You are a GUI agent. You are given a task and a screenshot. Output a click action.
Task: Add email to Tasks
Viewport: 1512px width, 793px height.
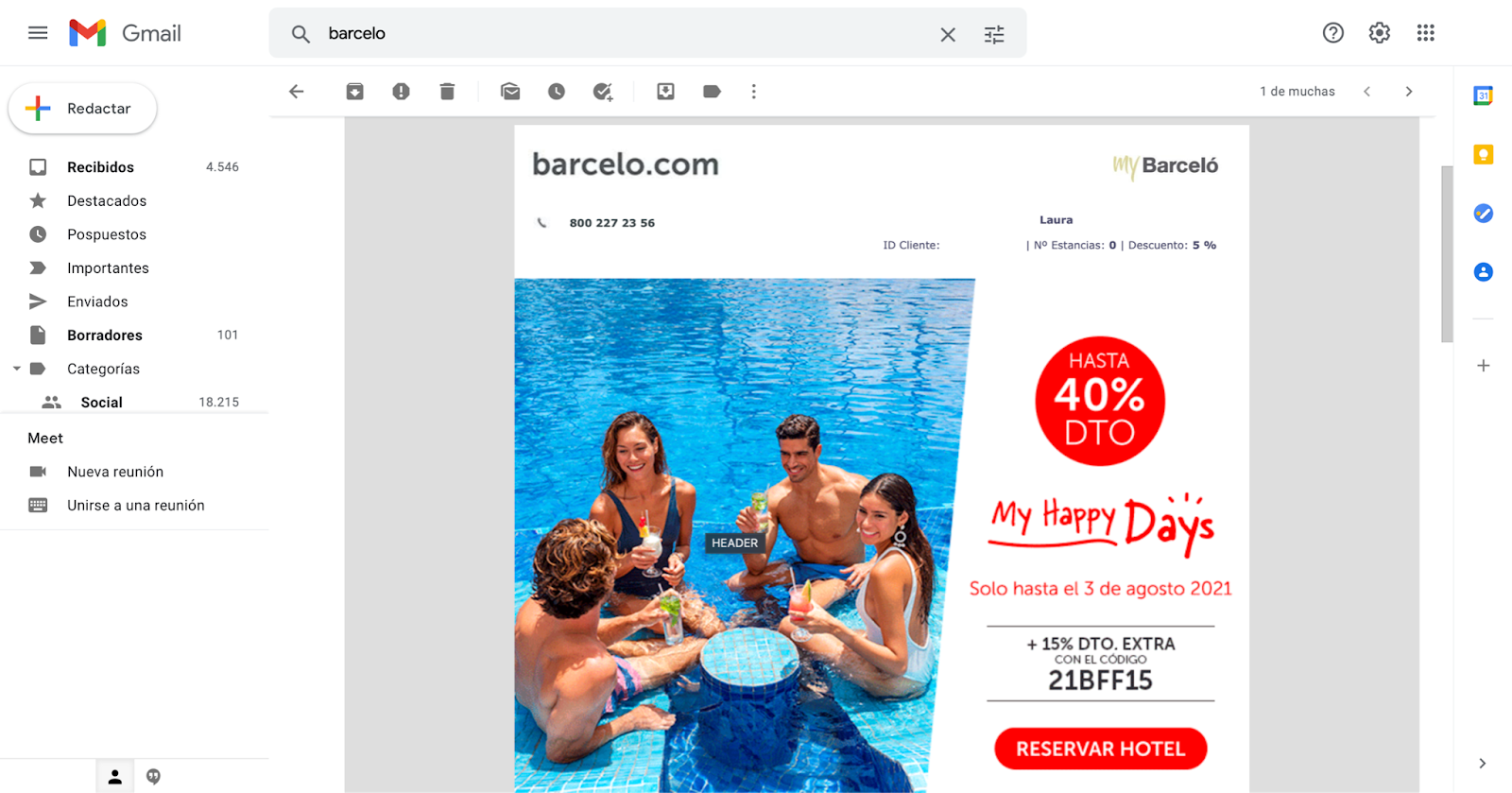(x=603, y=92)
